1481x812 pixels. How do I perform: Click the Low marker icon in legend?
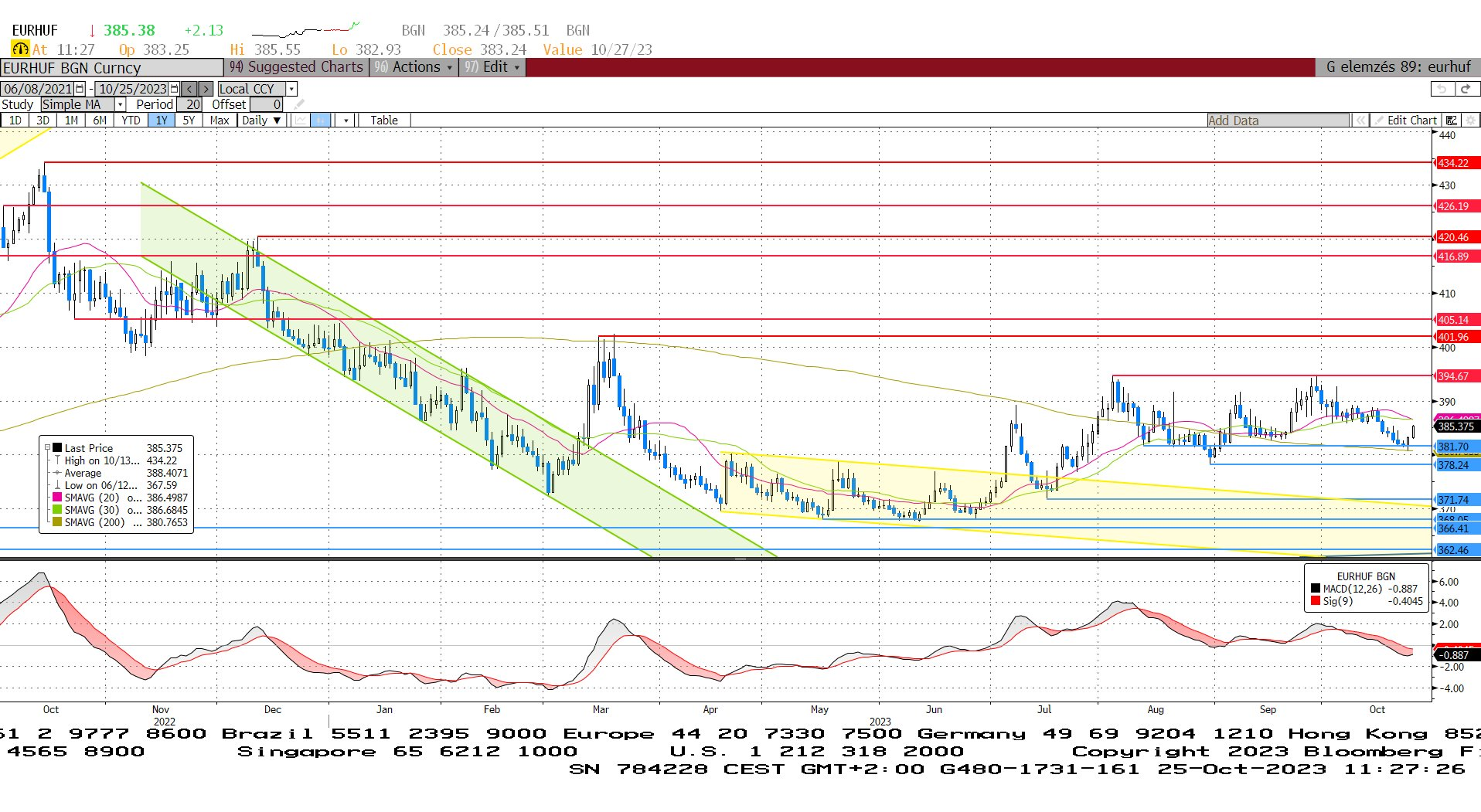coord(57,485)
